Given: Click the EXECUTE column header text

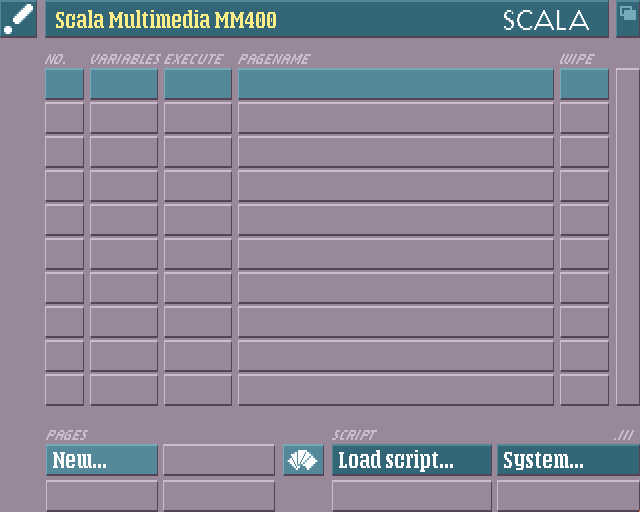Looking at the screenshot, I should [193, 59].
